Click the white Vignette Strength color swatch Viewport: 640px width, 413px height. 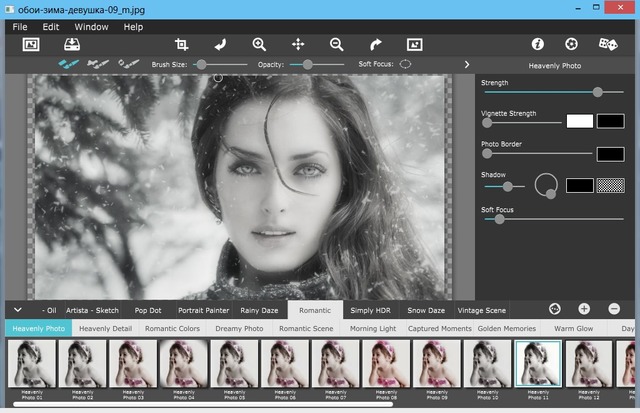[x=579, y=121]
